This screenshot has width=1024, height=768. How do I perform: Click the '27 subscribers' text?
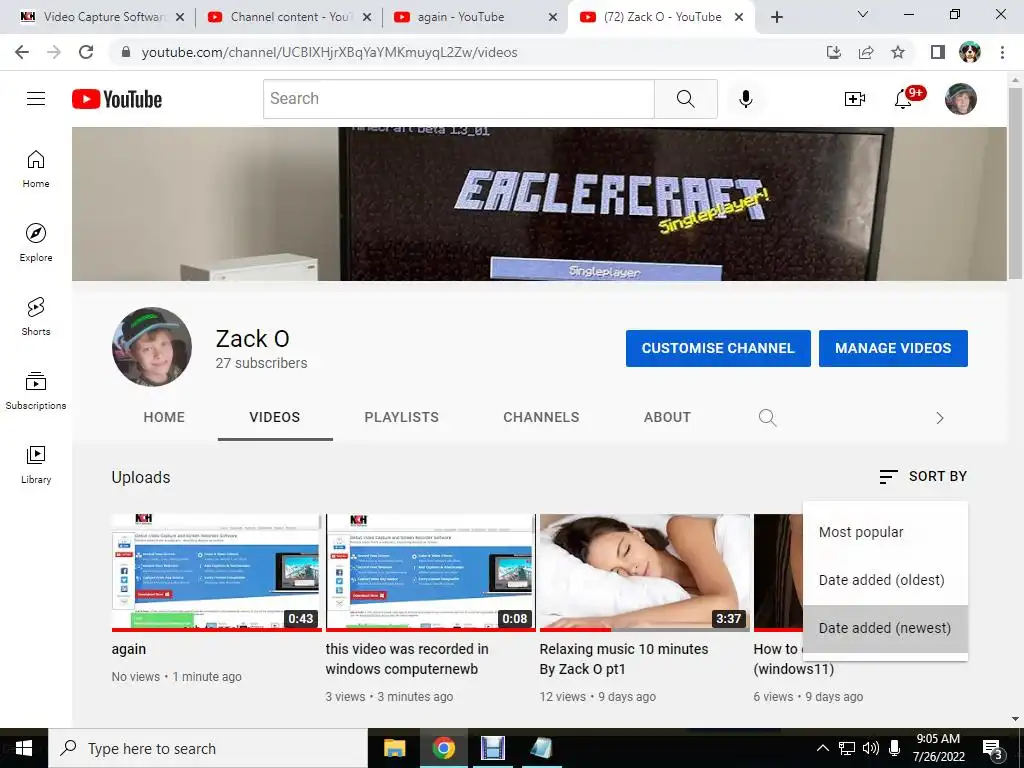[x=261, y=363]
